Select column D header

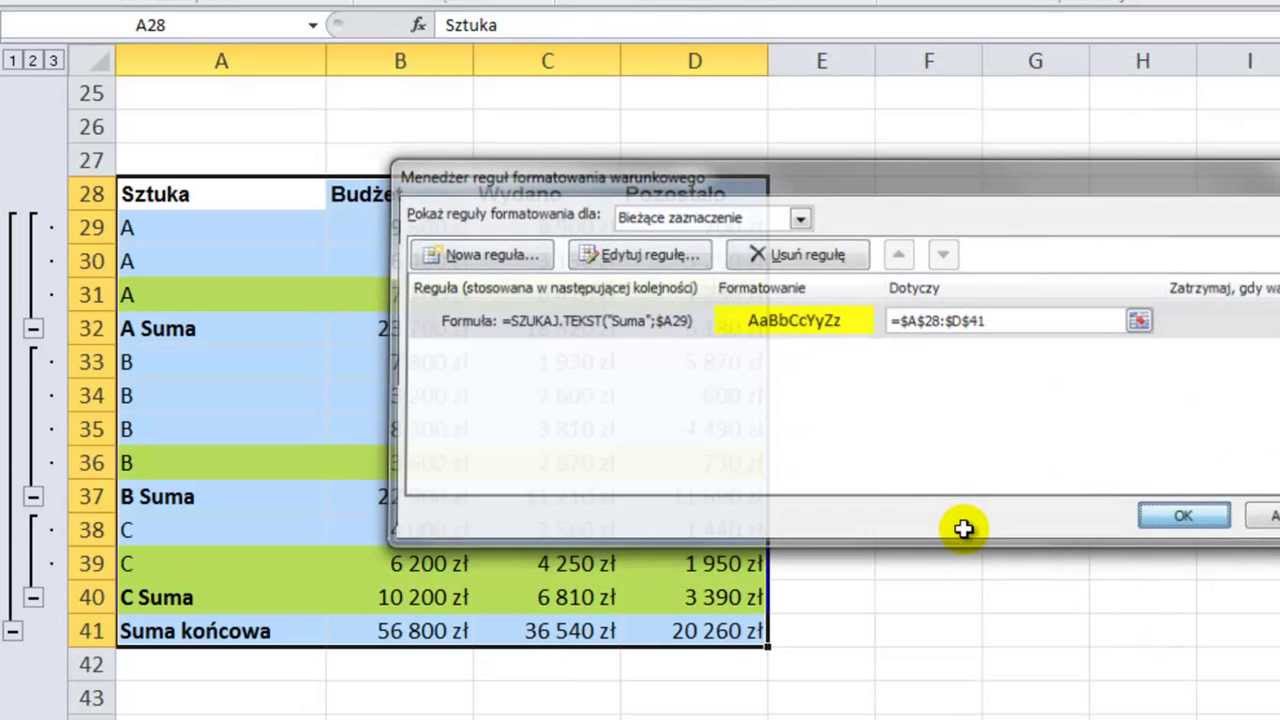coord(694,61)
